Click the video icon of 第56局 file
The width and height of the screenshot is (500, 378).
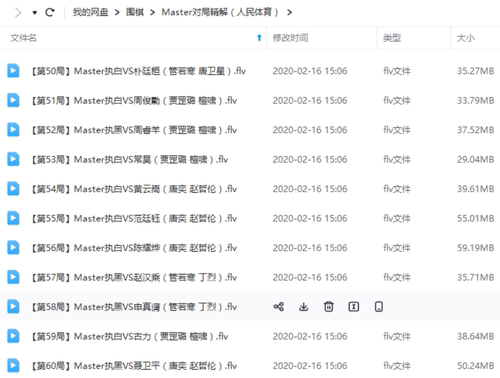click(x=13, y=248)
